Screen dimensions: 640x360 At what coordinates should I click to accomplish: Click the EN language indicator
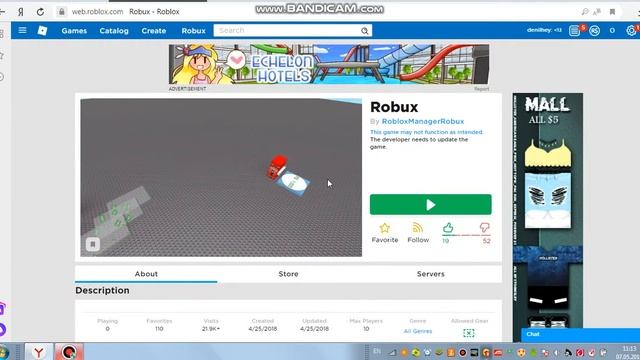click(377, 351)
